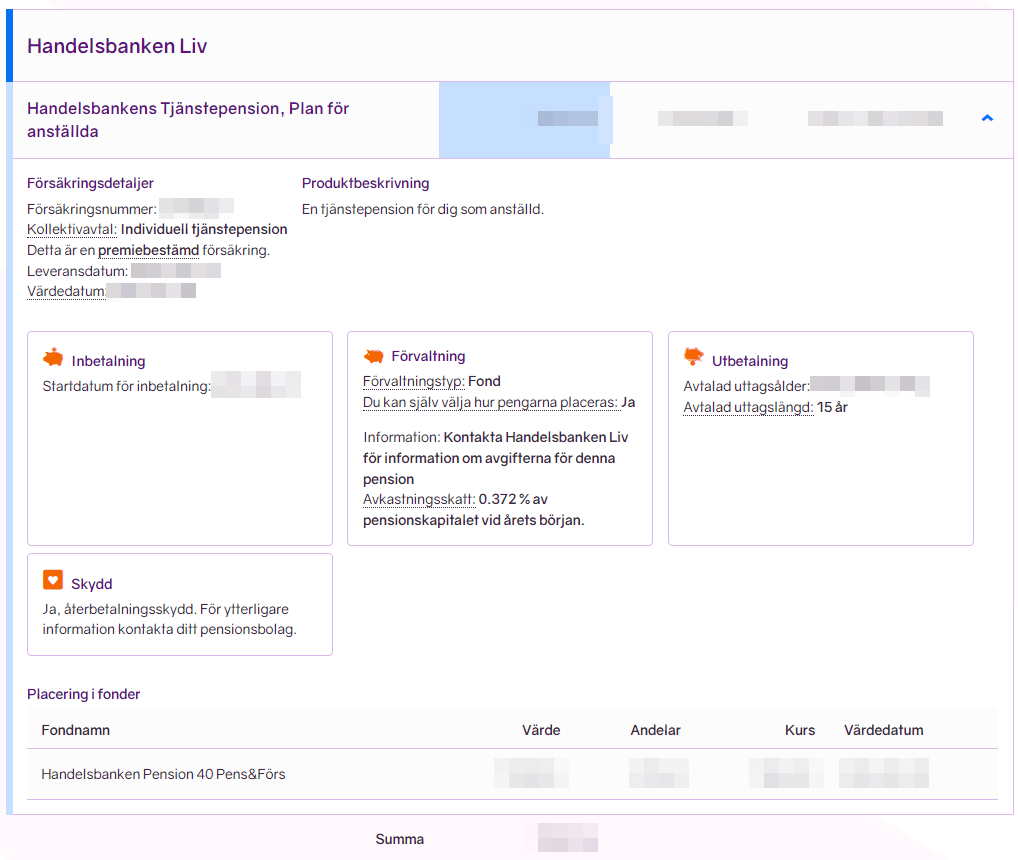Click the Kurs column header
This screenshot has width=1018, height=860.
(800, 730)
